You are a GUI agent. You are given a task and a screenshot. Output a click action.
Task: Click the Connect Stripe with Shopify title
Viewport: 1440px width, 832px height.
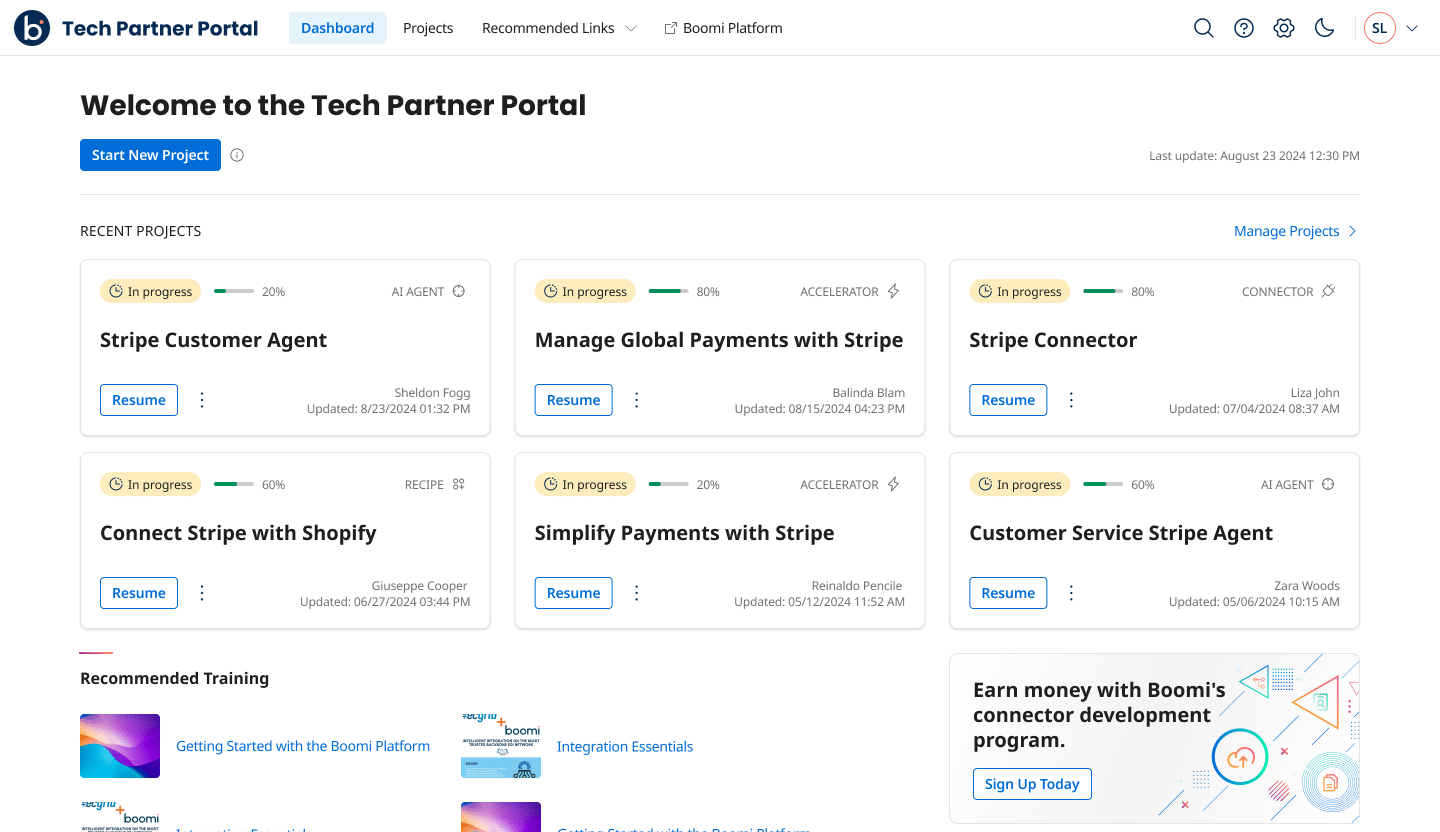click(x=238, y=533)
